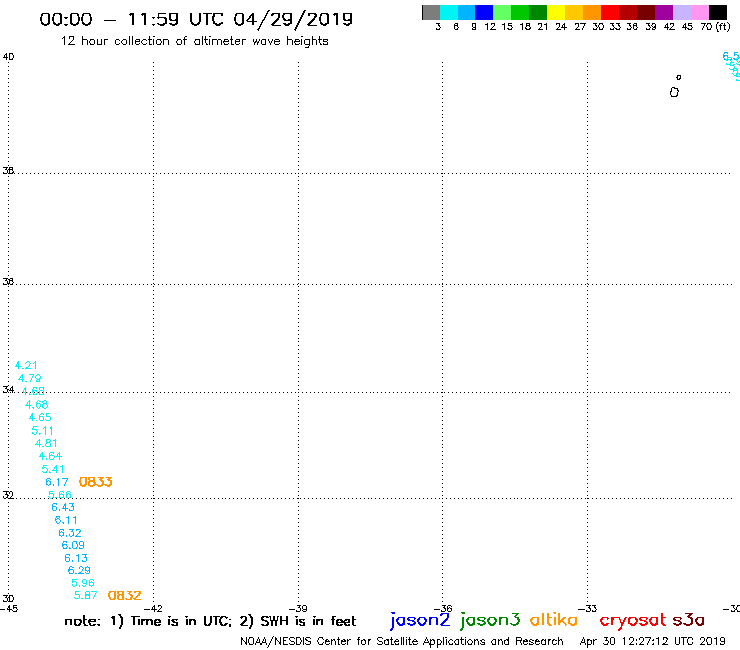740x650 pixels.
Task: Click the '24' color scale label
Action: (561, 26)
